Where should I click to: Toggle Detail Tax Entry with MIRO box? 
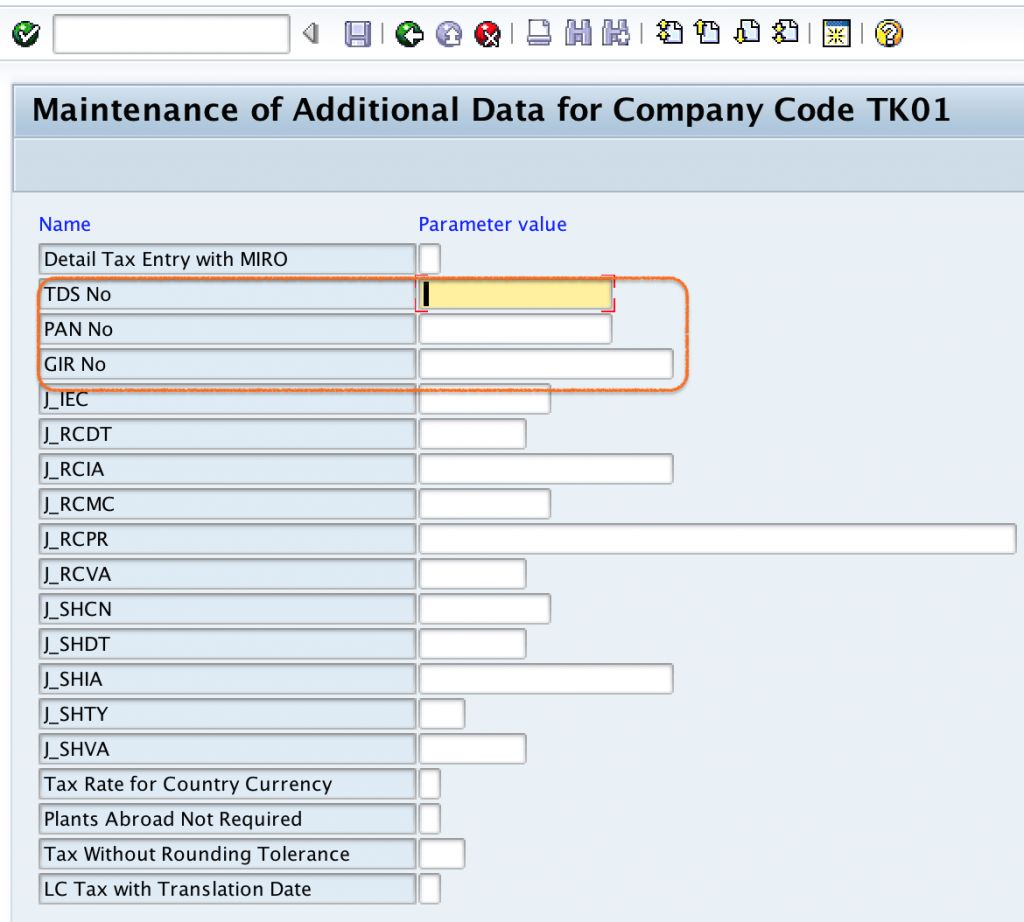click(429, 259)
